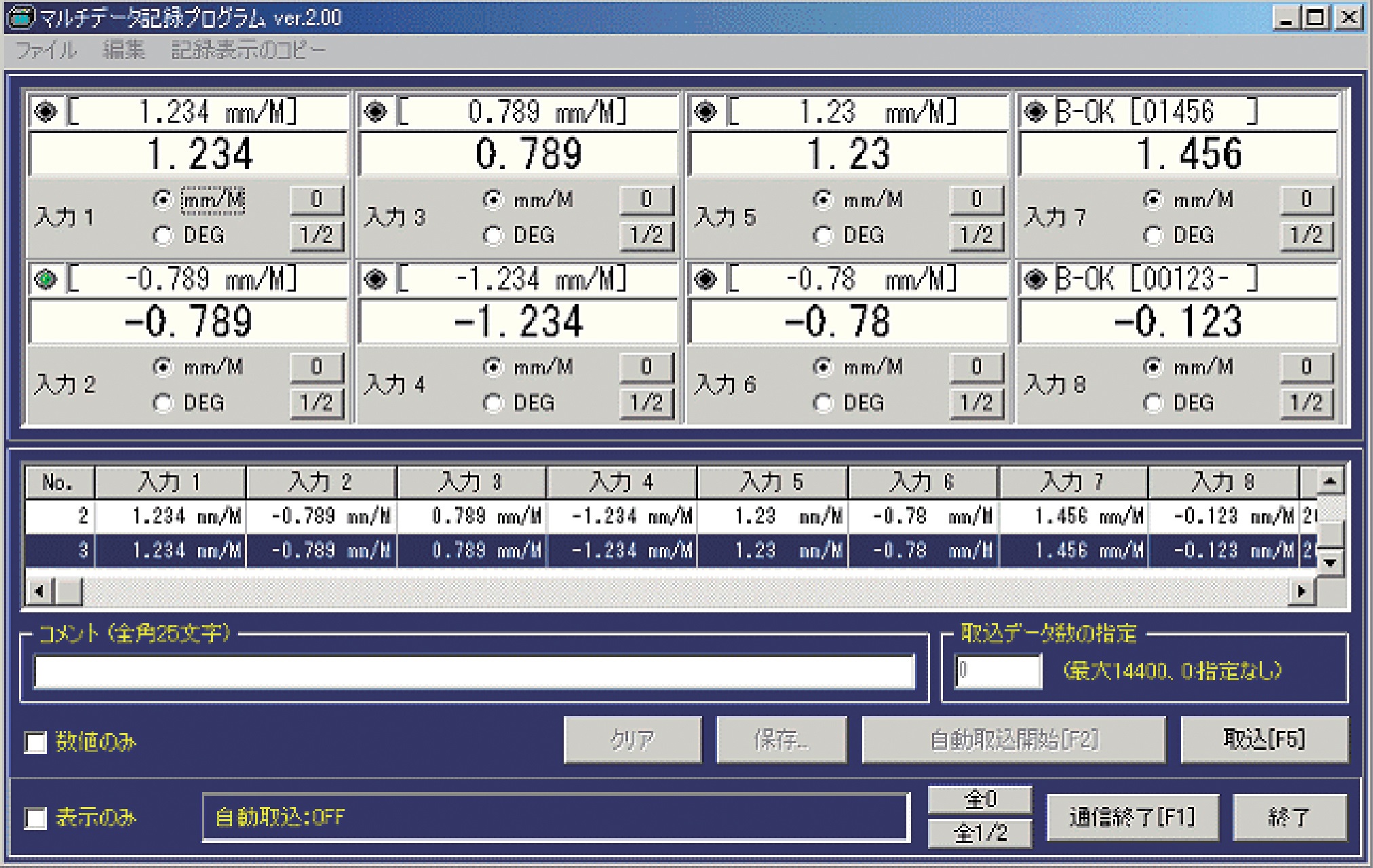1373x868 pixels.
Task: Zero the 入力 2 value with 0 button
Action: click(317, 367)
